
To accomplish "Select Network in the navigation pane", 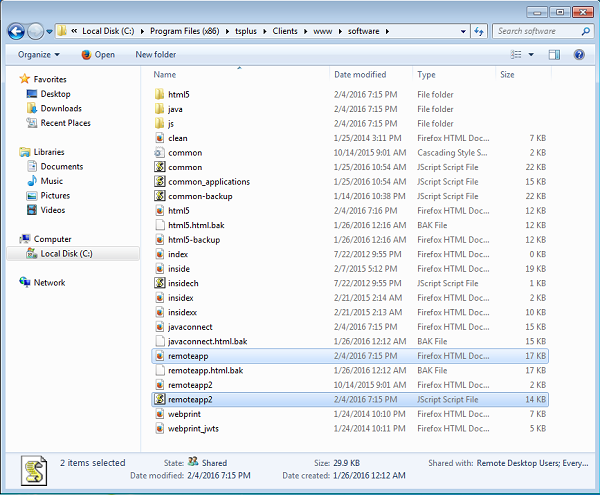I will (x=49, y=282).
